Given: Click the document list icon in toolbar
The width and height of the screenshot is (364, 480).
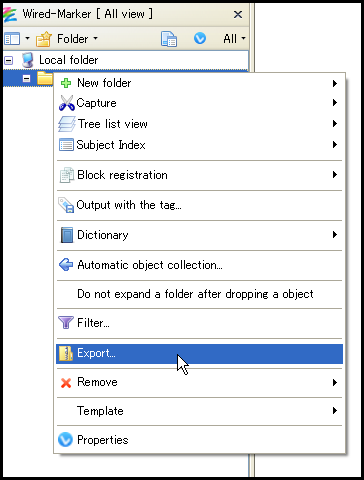Looking at the screenshot, I should (x=169, y=39).
